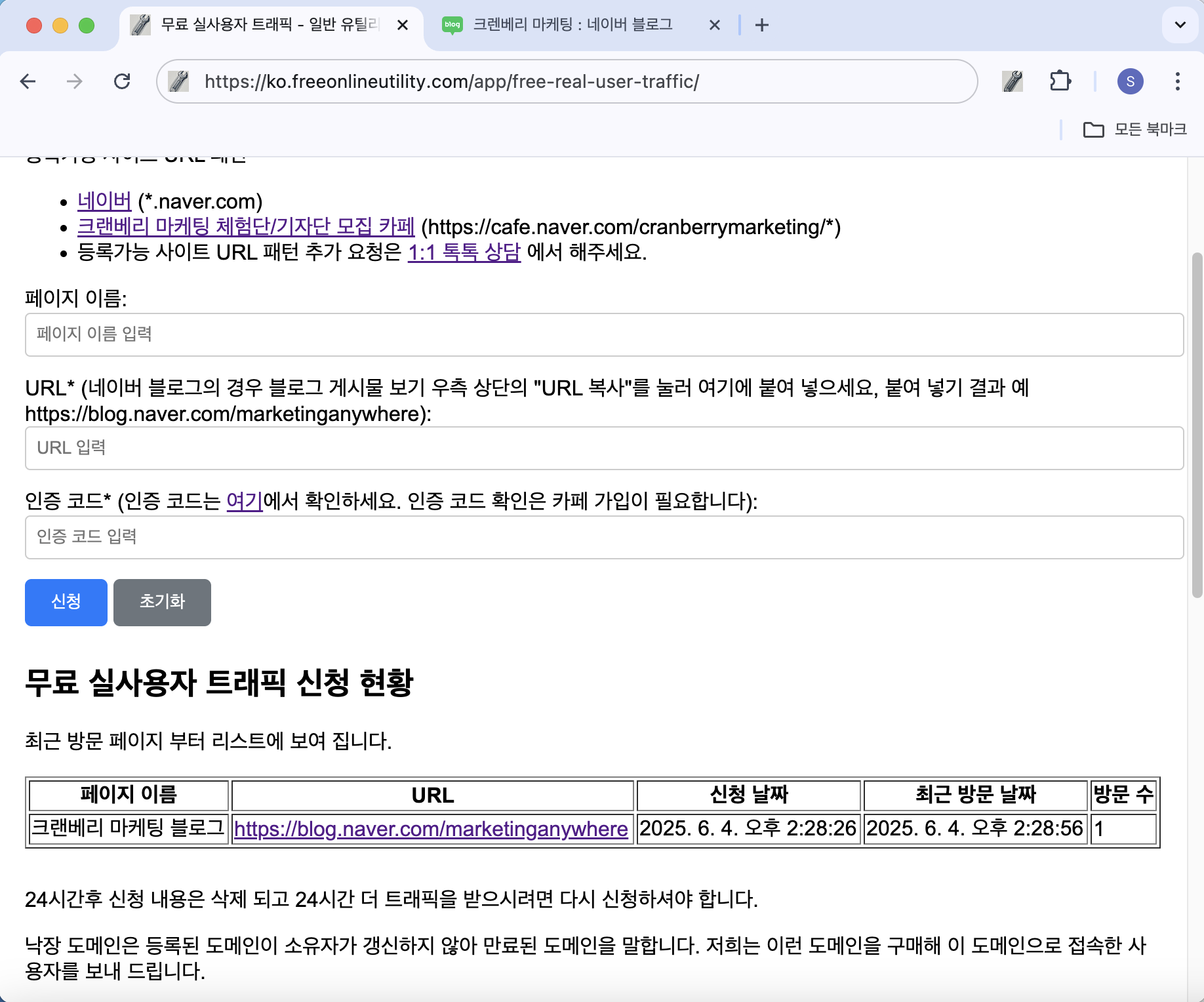
Task: Click the URL column header
Action: point(433,795)
